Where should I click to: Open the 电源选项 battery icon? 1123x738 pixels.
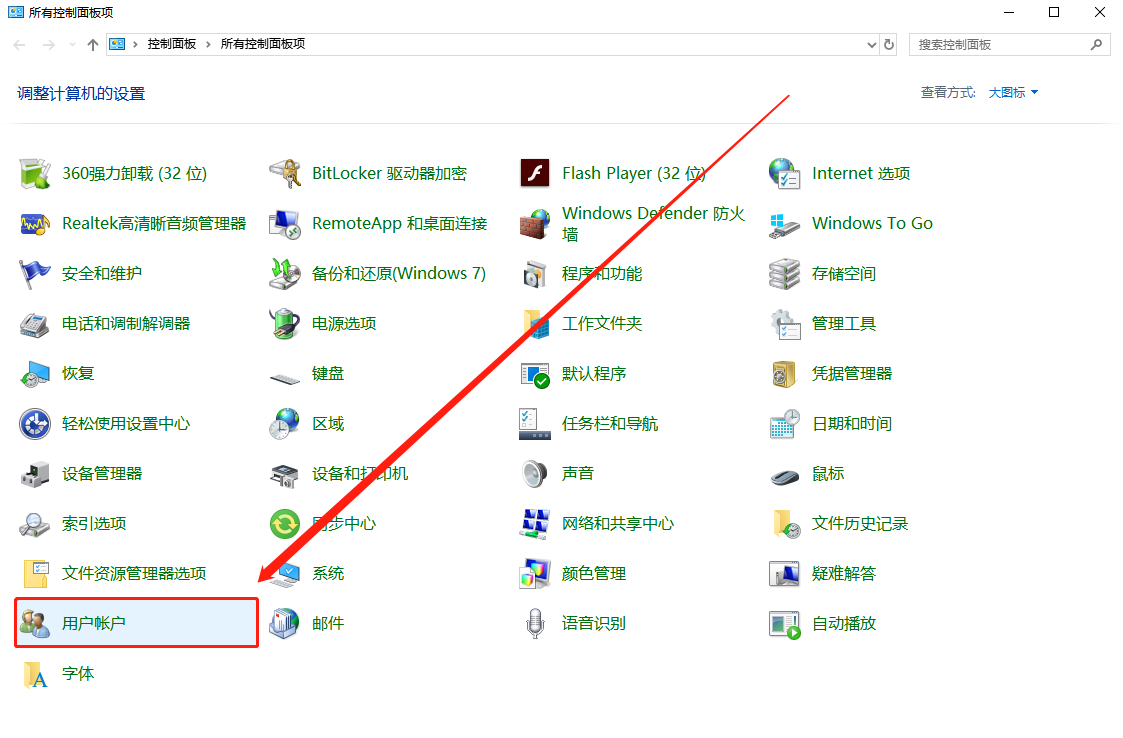[x=284, y=324]
